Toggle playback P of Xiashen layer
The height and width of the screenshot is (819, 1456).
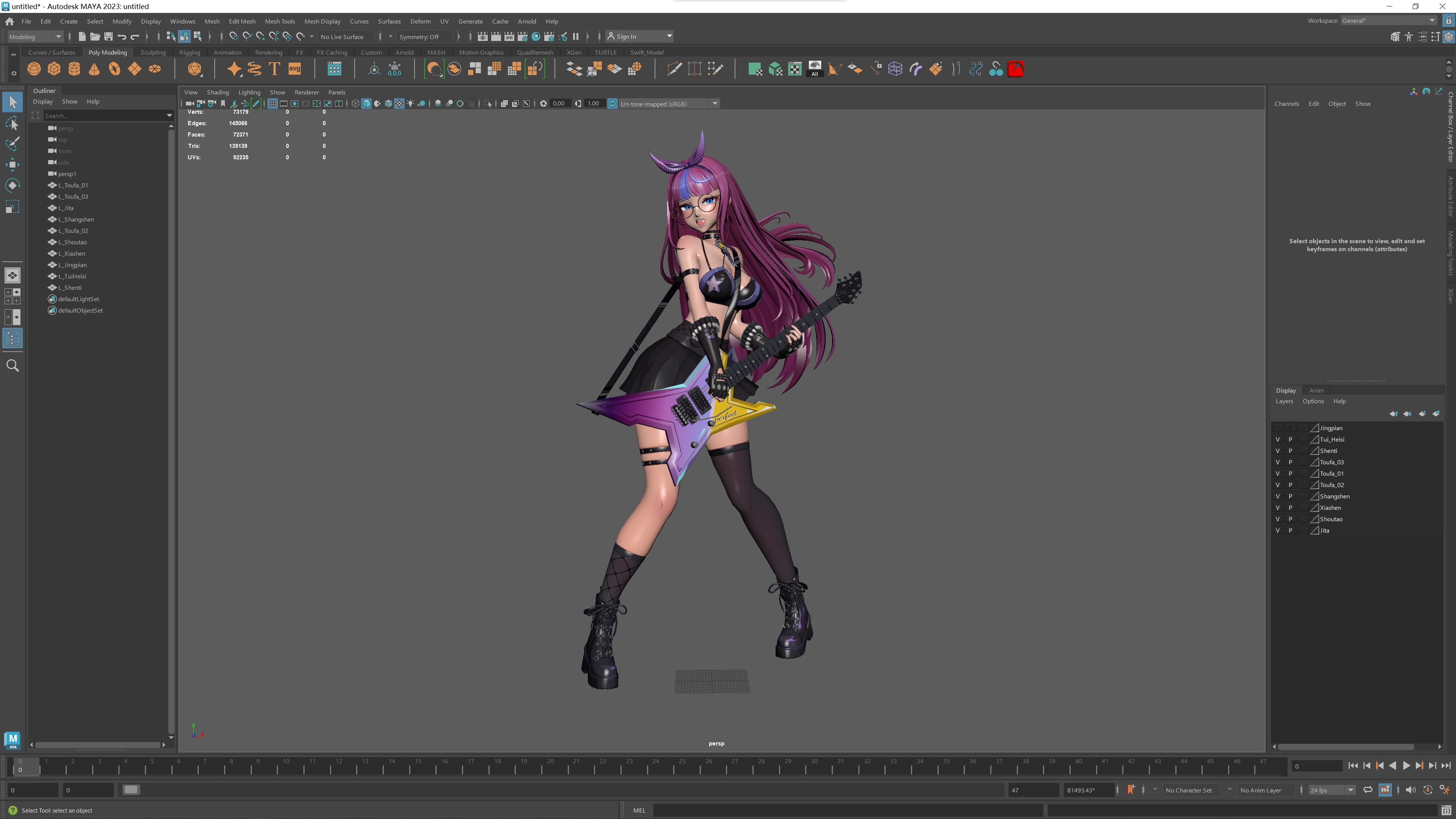tap(1290, 508)
